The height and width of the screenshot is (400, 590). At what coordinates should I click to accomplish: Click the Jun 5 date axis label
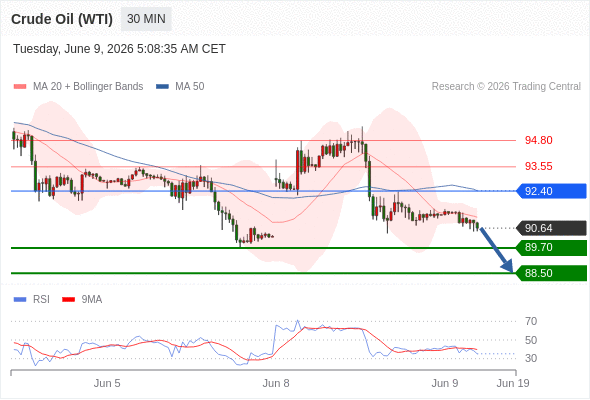107,383
